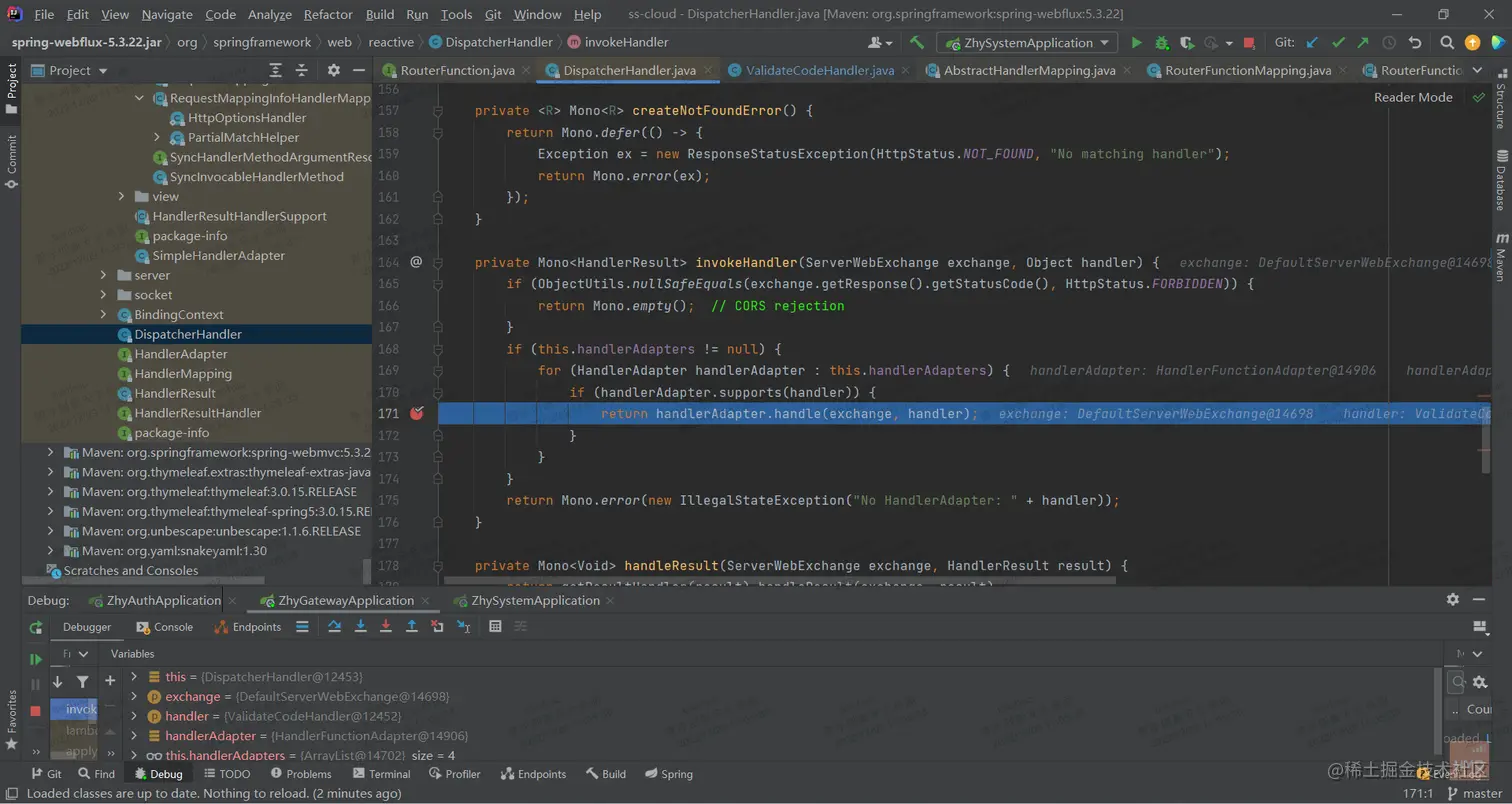This screenshot has height=804, width=1512.
Task: Expand the exchange variable in debugger
Action: [x=133, y=697]
